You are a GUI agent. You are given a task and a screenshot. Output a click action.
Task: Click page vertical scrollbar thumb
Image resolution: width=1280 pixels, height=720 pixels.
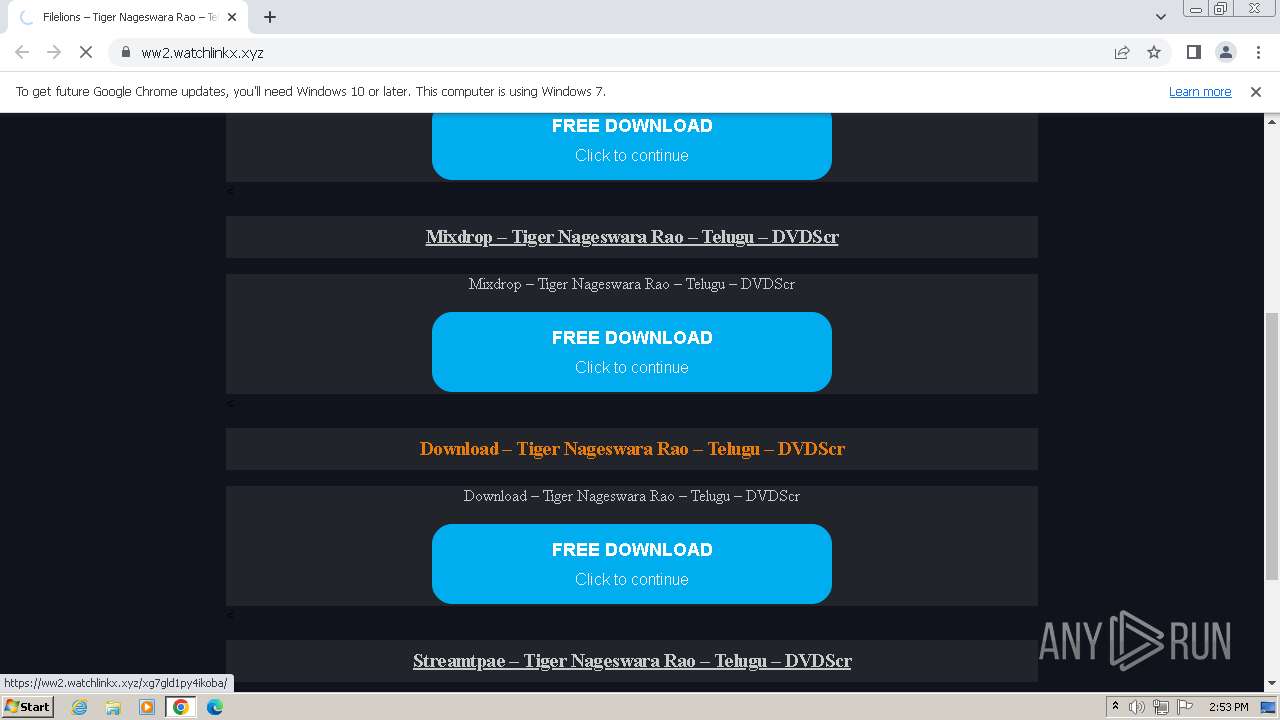coord(1272,446)
